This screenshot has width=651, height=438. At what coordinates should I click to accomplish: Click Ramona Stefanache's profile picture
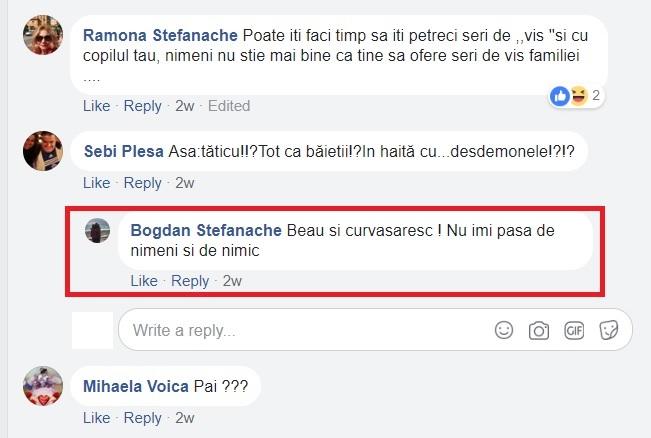43,35
